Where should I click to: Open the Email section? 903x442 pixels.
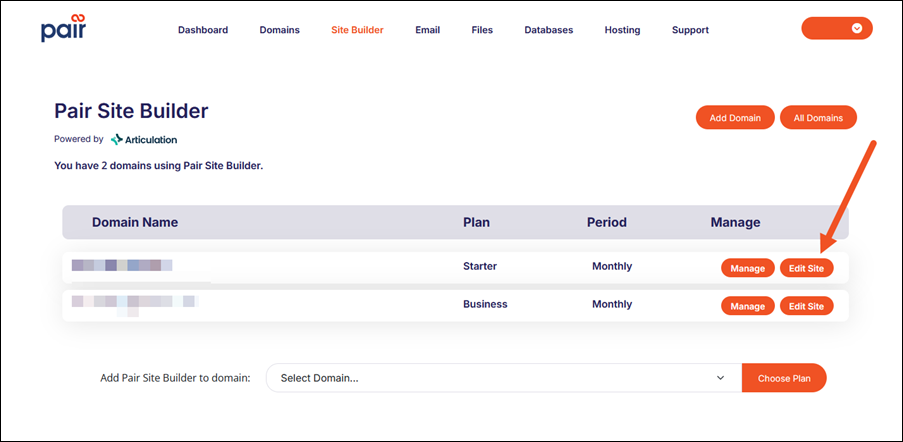click(x=427, y=30)
